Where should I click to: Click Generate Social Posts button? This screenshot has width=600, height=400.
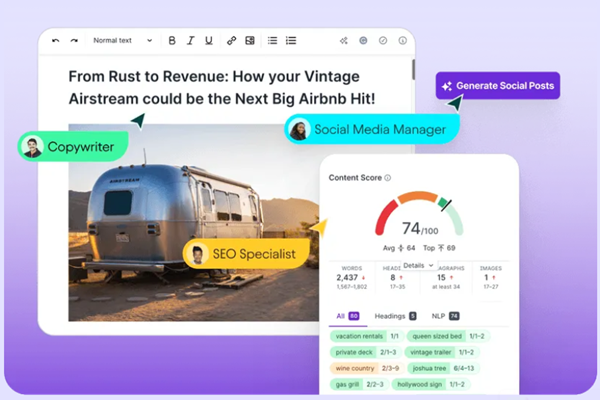(497, 86)
